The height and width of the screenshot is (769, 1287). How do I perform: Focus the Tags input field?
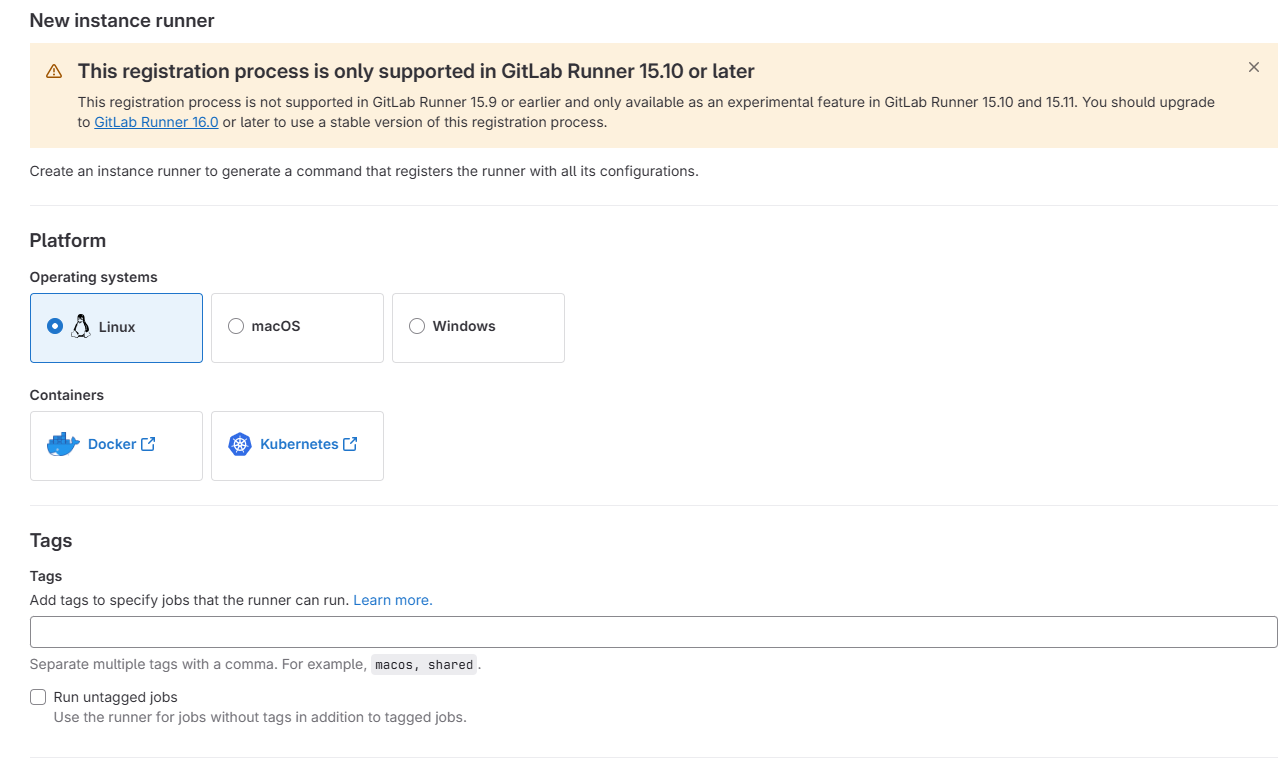click(654, 632)
